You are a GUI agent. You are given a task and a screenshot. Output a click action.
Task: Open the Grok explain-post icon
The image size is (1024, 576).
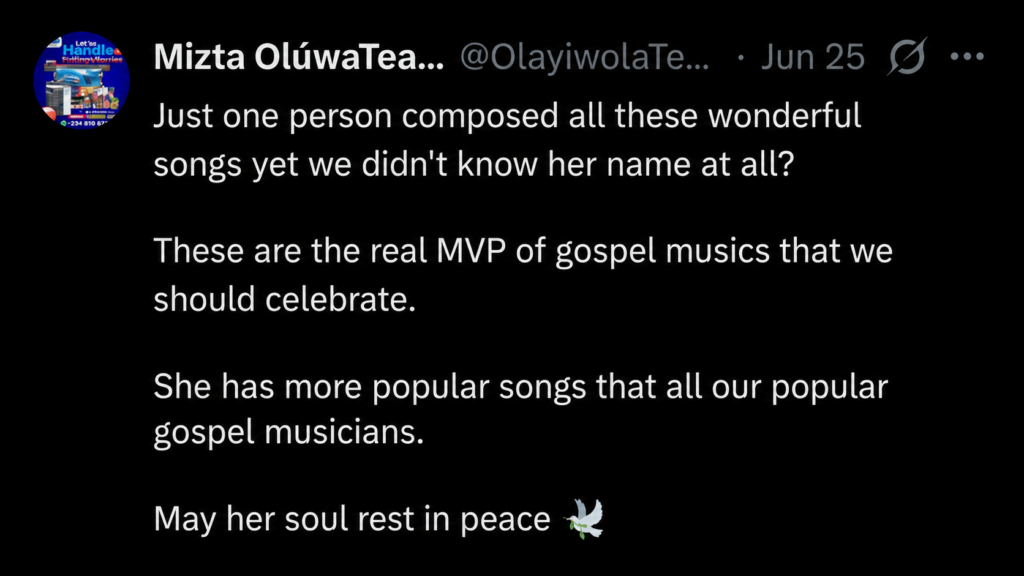(x=907, y=56)
